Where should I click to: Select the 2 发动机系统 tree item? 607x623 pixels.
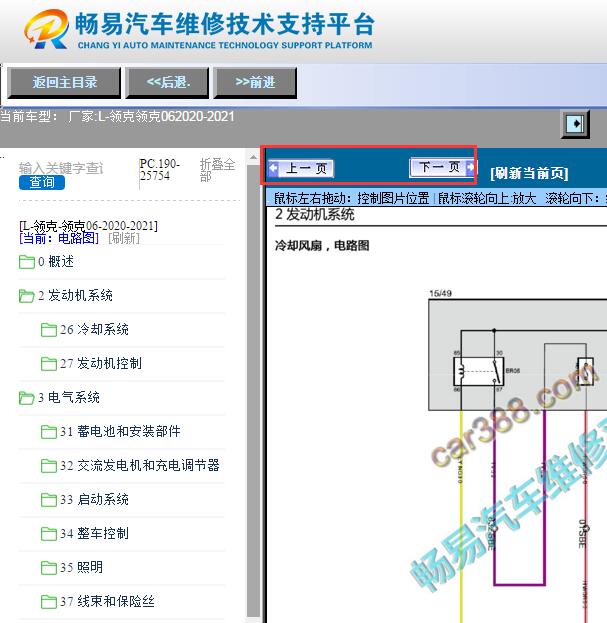[75, 296]
